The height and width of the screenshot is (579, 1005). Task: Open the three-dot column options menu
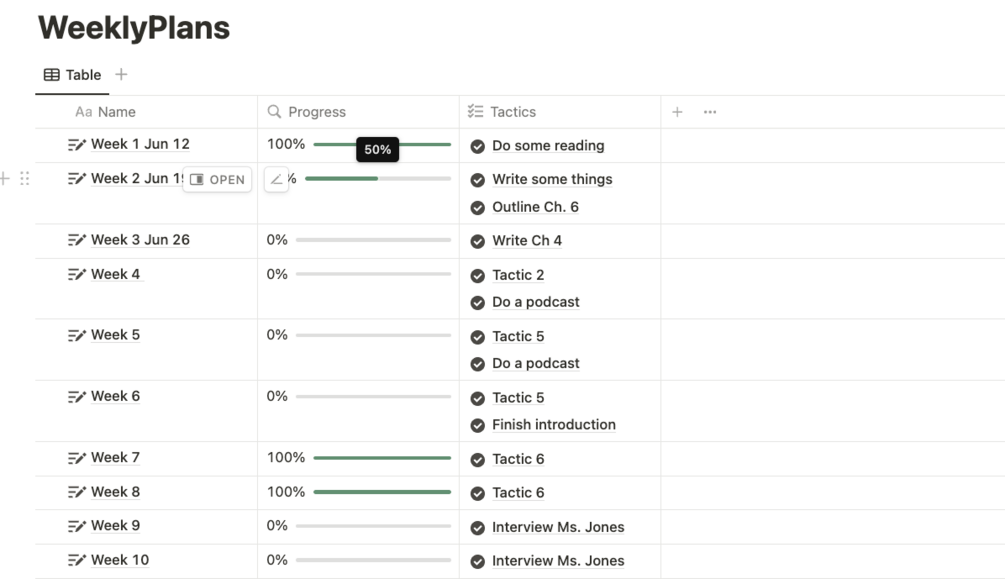pyautogui.click(x=710, y=112)
